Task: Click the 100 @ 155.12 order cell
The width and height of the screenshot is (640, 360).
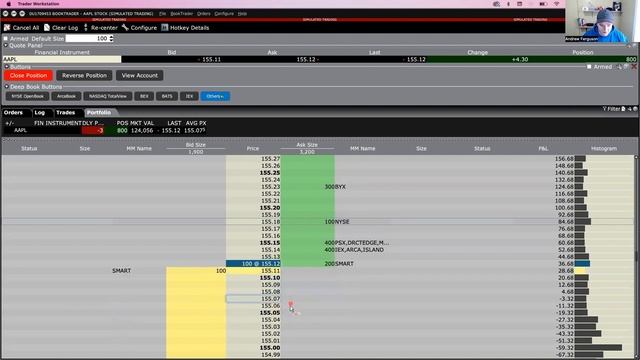Action: click(x=253, y=264)
